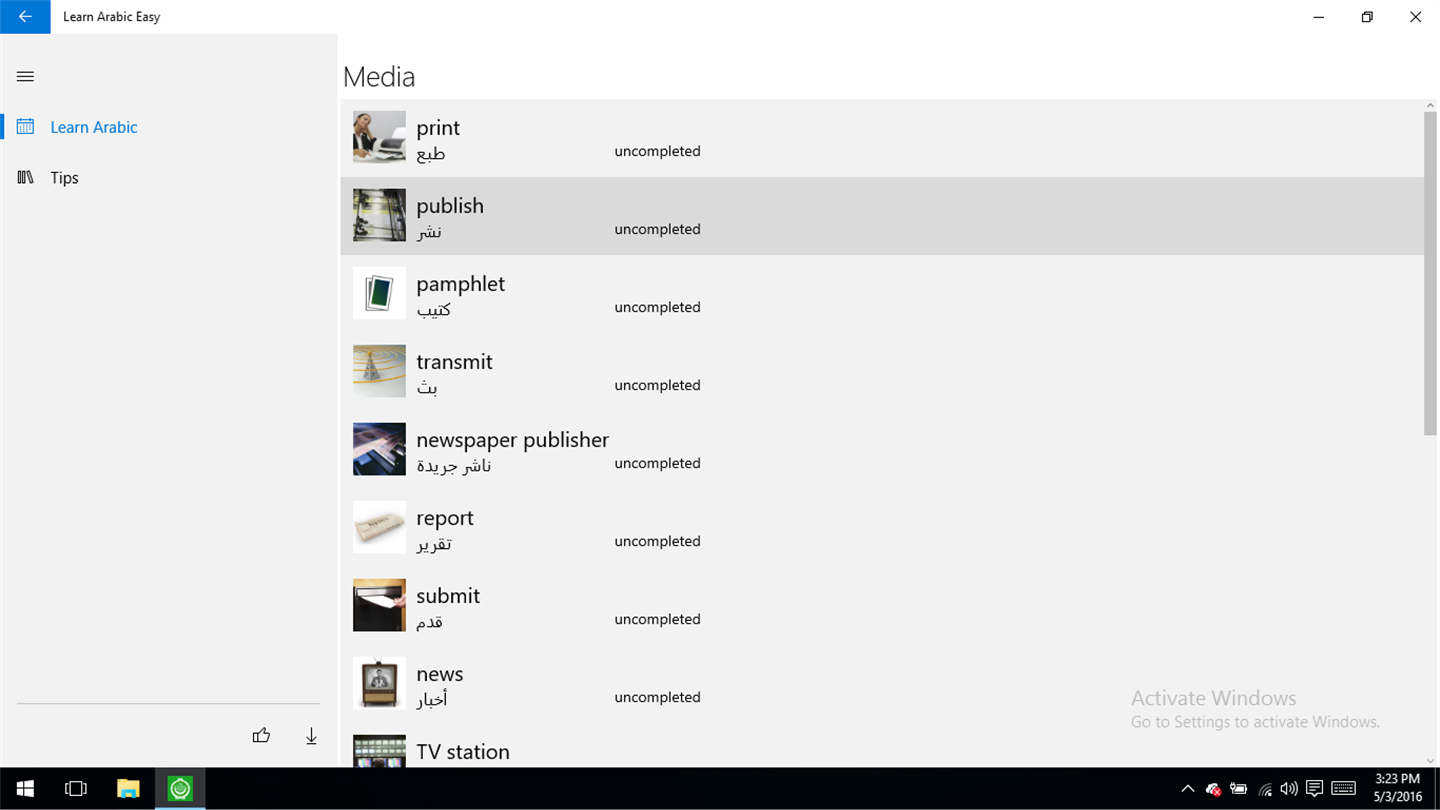Open the Tips section

(64, 178)
